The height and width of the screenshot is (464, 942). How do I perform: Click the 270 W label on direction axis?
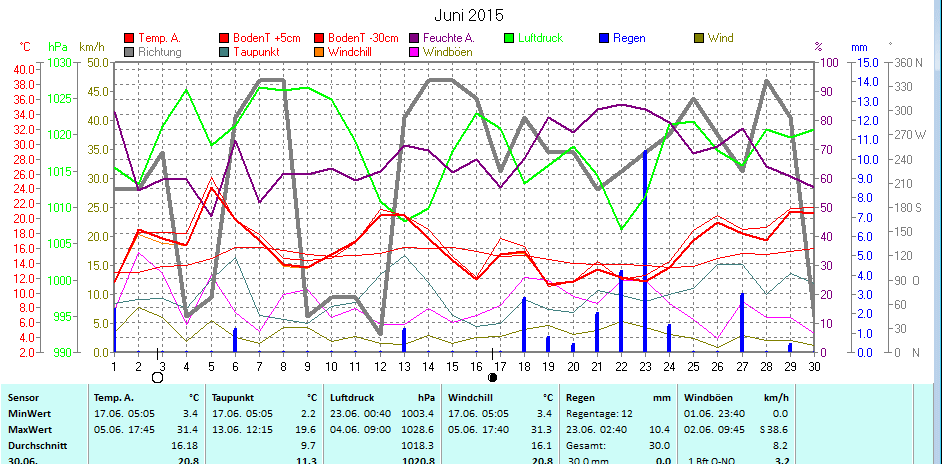click(x=910, y=135)
